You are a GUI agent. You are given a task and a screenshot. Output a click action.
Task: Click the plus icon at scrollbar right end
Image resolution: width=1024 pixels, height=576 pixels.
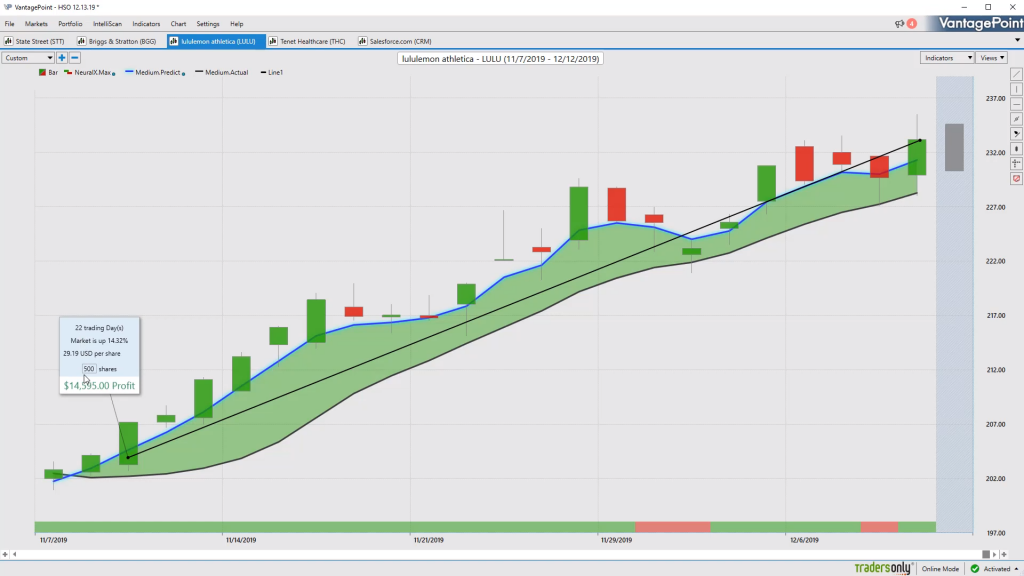(x=1004, y=554)
